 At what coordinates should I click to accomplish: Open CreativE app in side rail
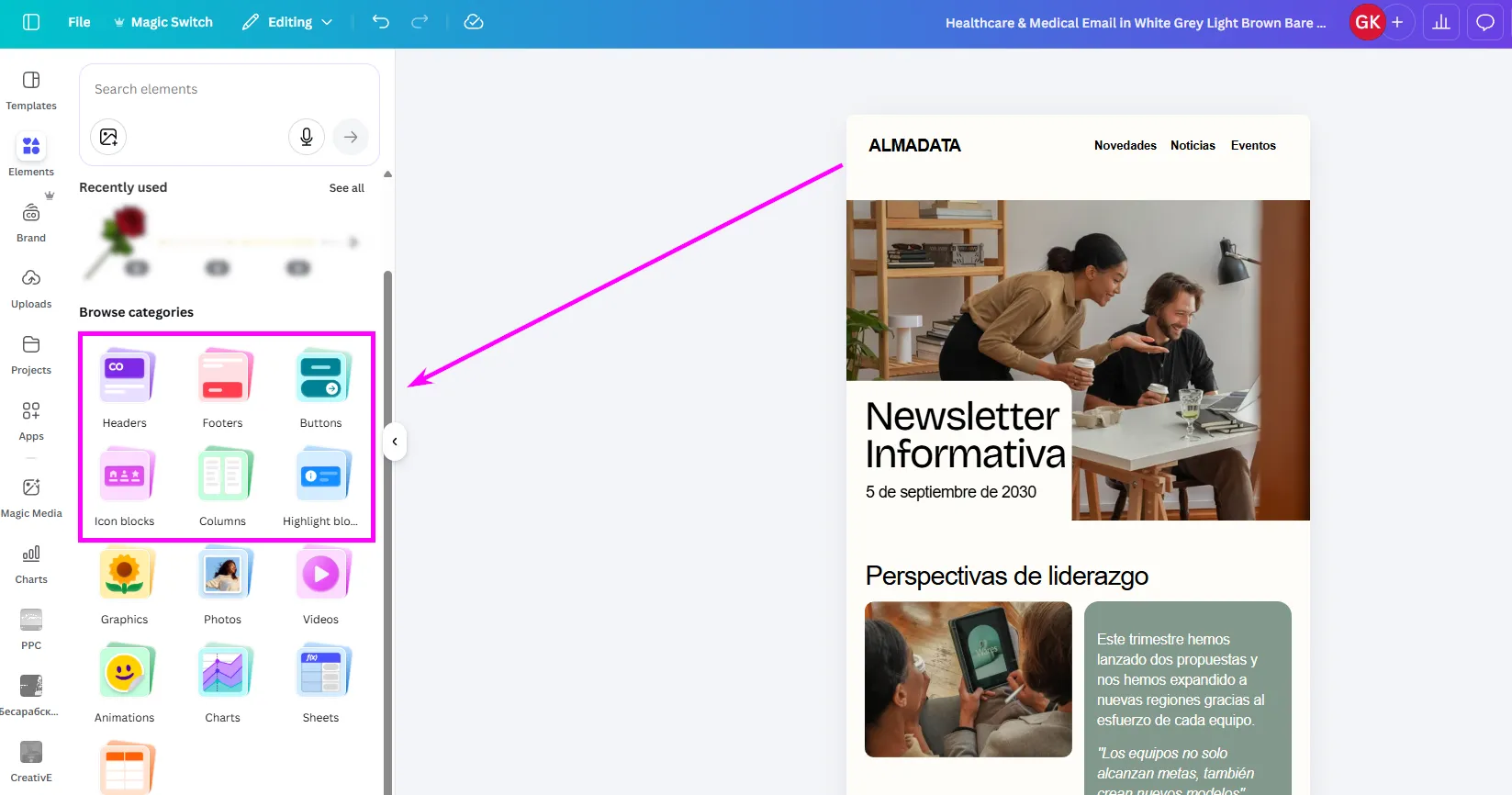tap(31, 763)
